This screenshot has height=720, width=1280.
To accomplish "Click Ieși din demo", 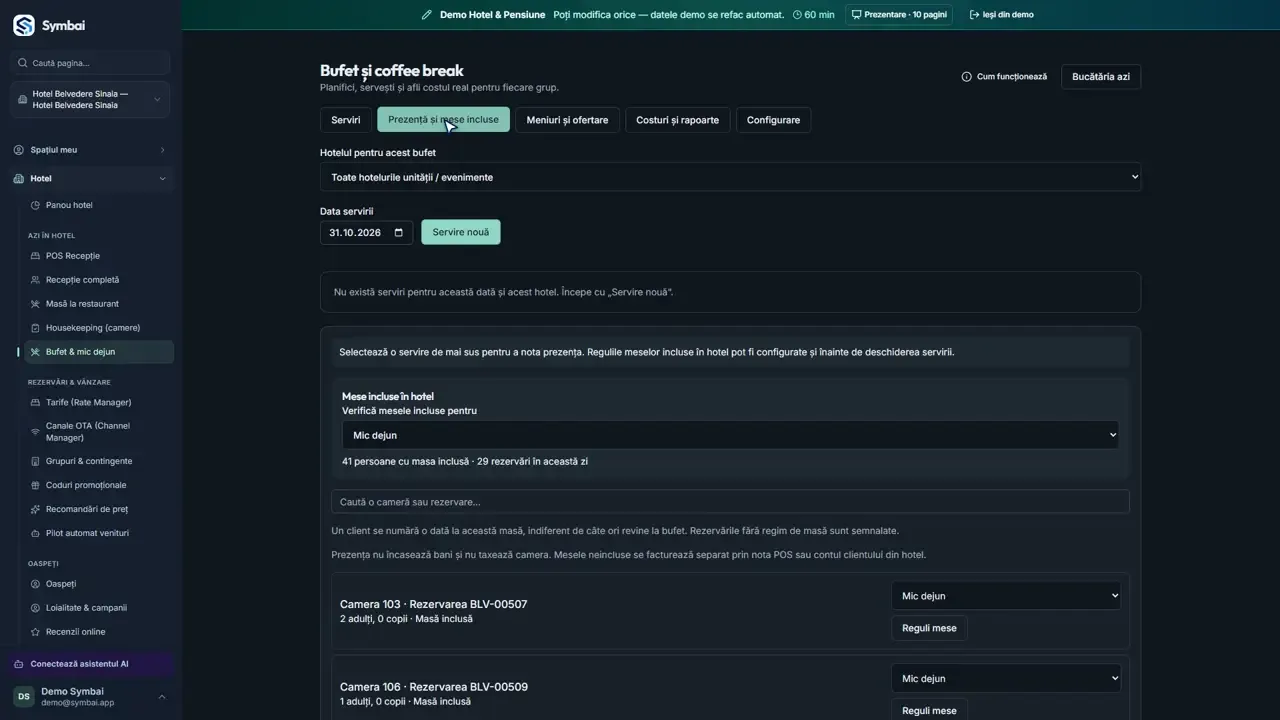I will [1002, 15].
